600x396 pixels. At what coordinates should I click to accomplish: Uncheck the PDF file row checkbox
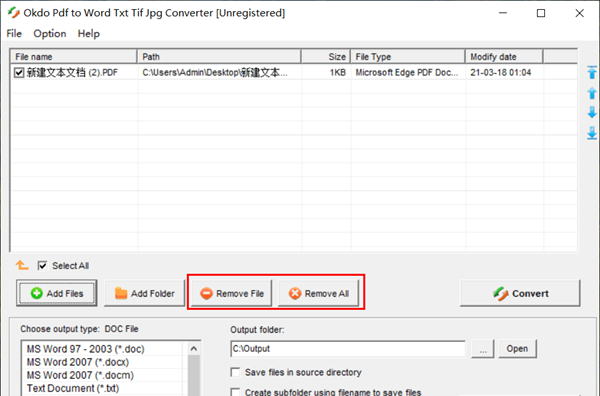click(19, 72)
